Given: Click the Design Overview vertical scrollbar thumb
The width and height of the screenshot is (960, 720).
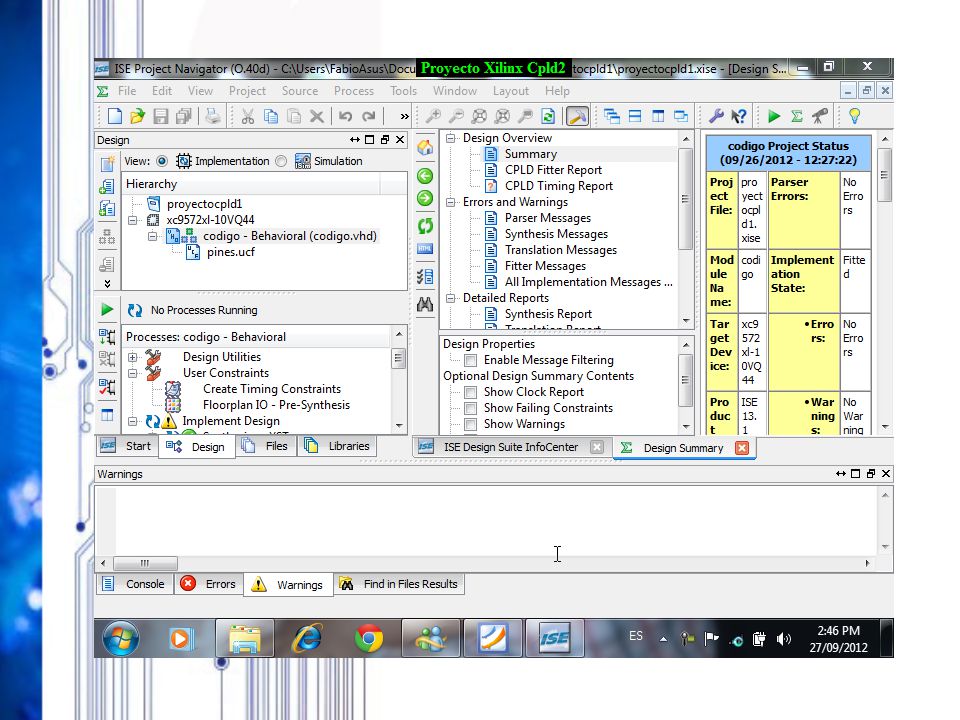Looking at the screenshot, I should tap(686, 198).
